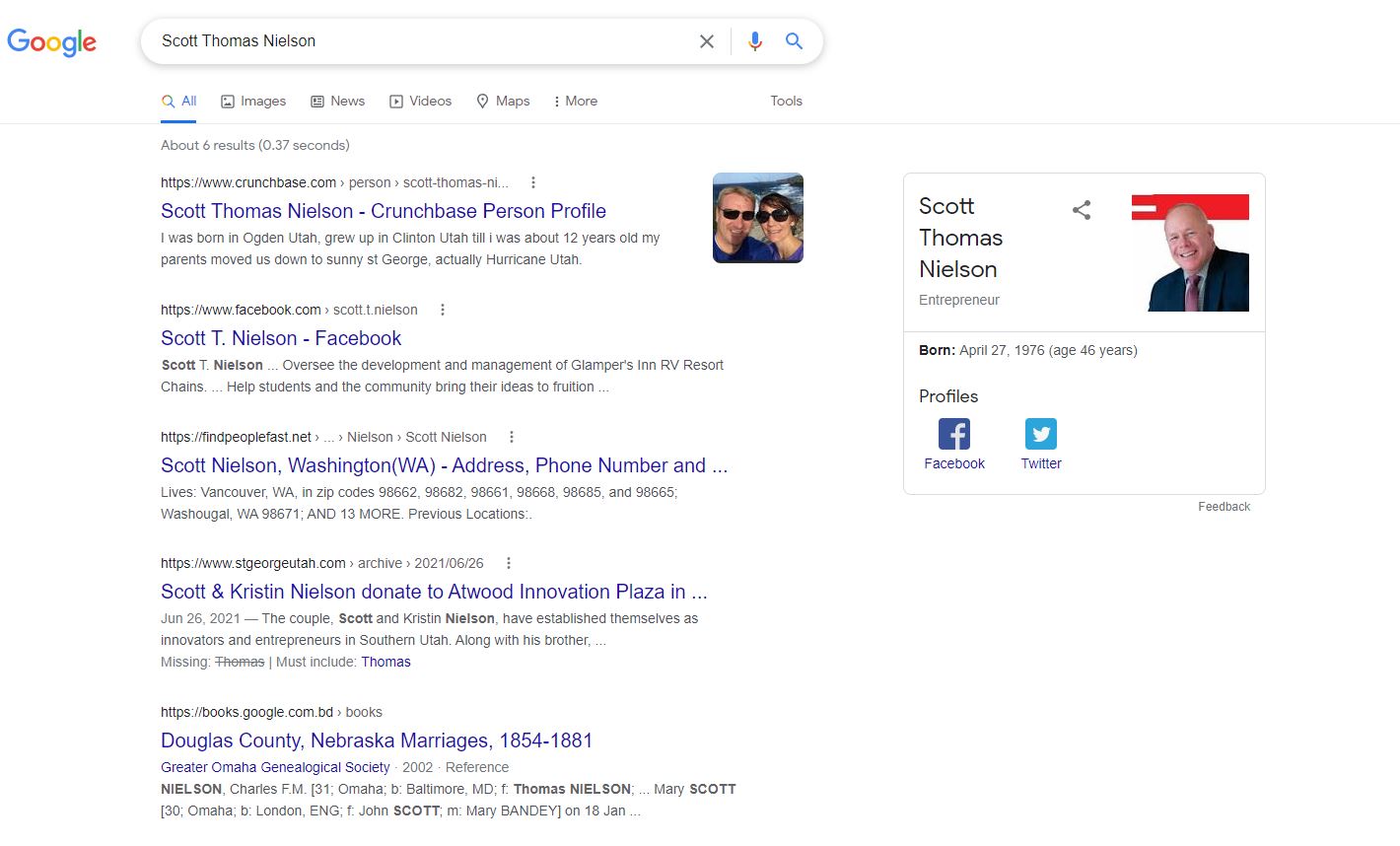
Task: Open Scott Thomas Nielson Crunchbase Person Profile link
Action: coord(384,211)
